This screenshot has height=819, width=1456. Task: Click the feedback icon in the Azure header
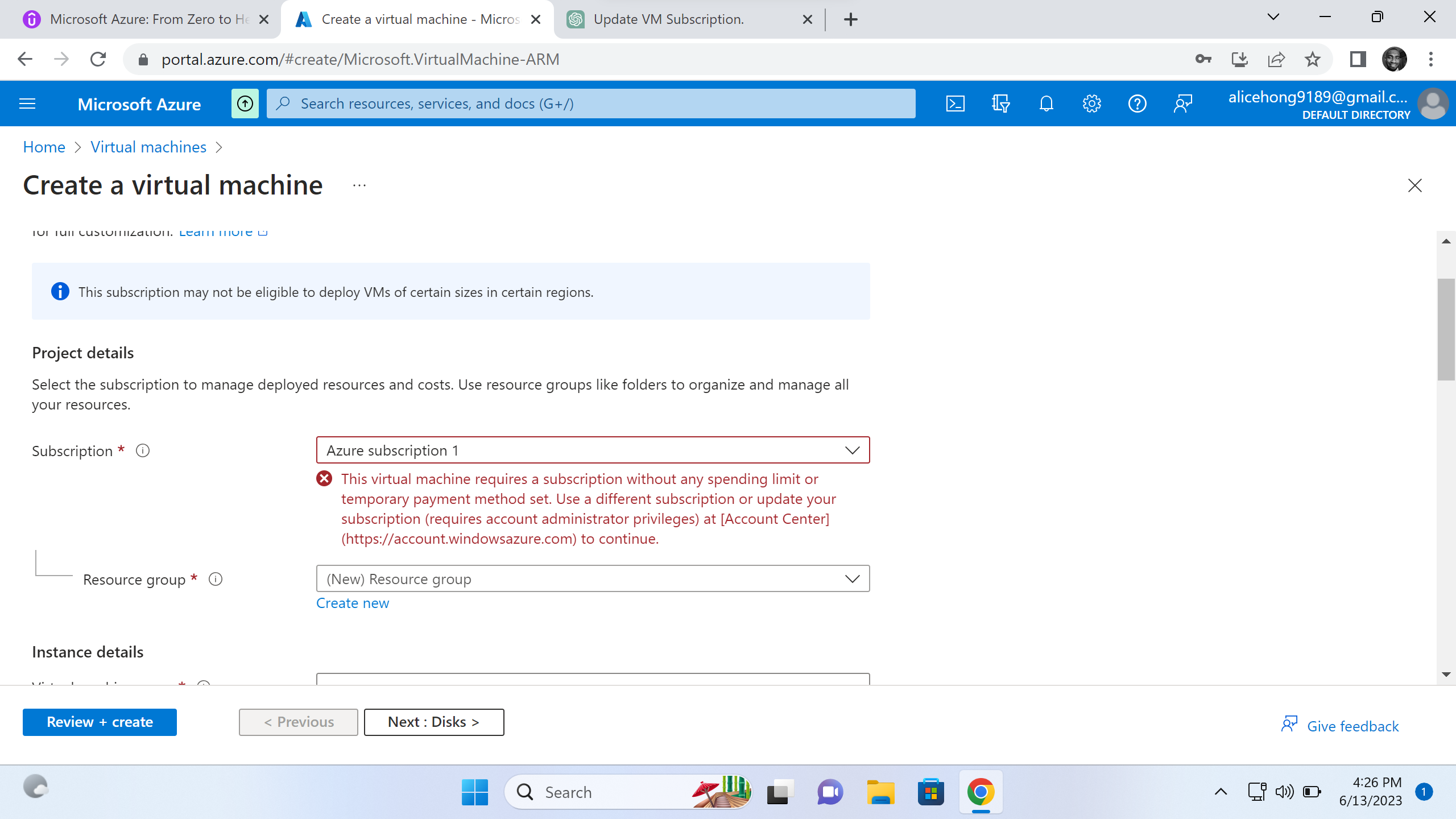tap(1182, 104)
